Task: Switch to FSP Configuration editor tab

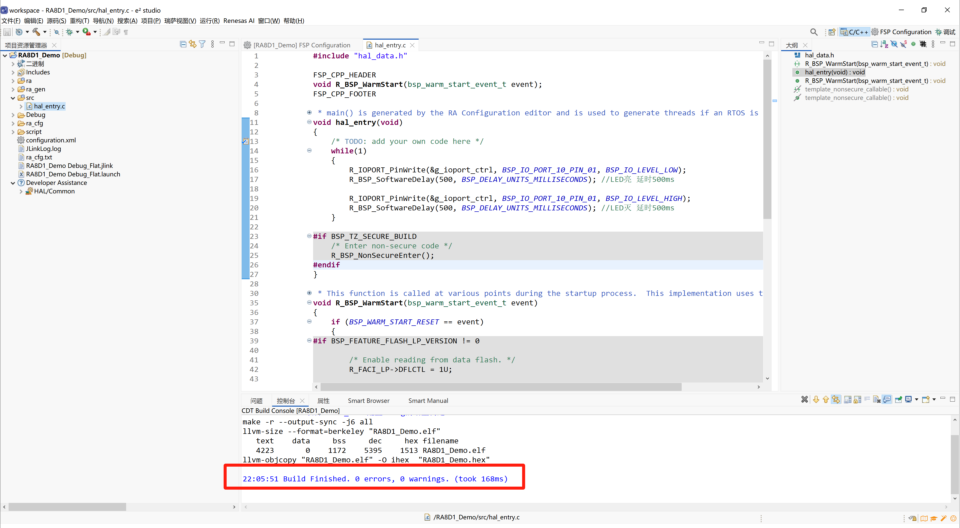Action: coord(297,45)
